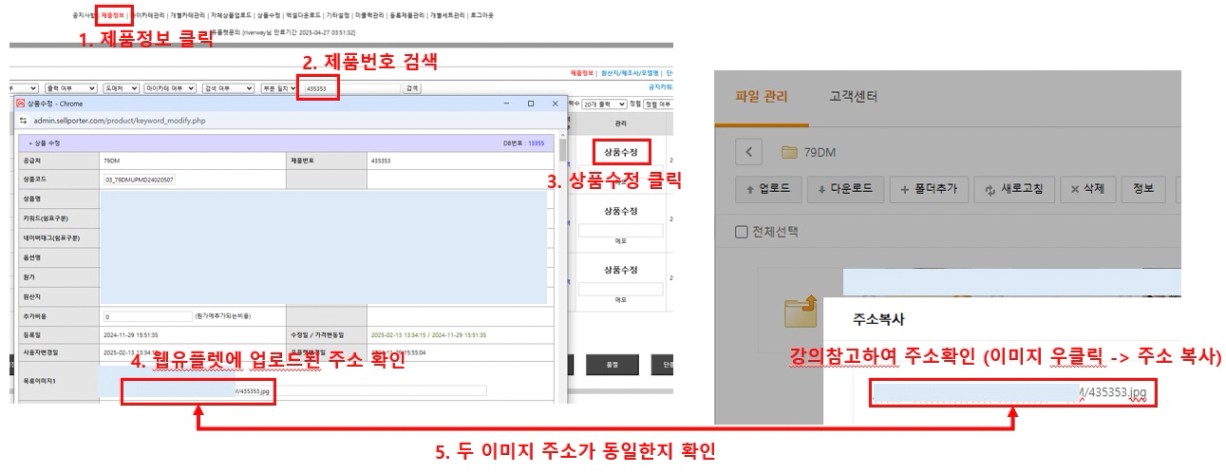Click the 폴더추가 button
The width and height of the screenshot is (1226, 474).
click(x=929, y=189)
